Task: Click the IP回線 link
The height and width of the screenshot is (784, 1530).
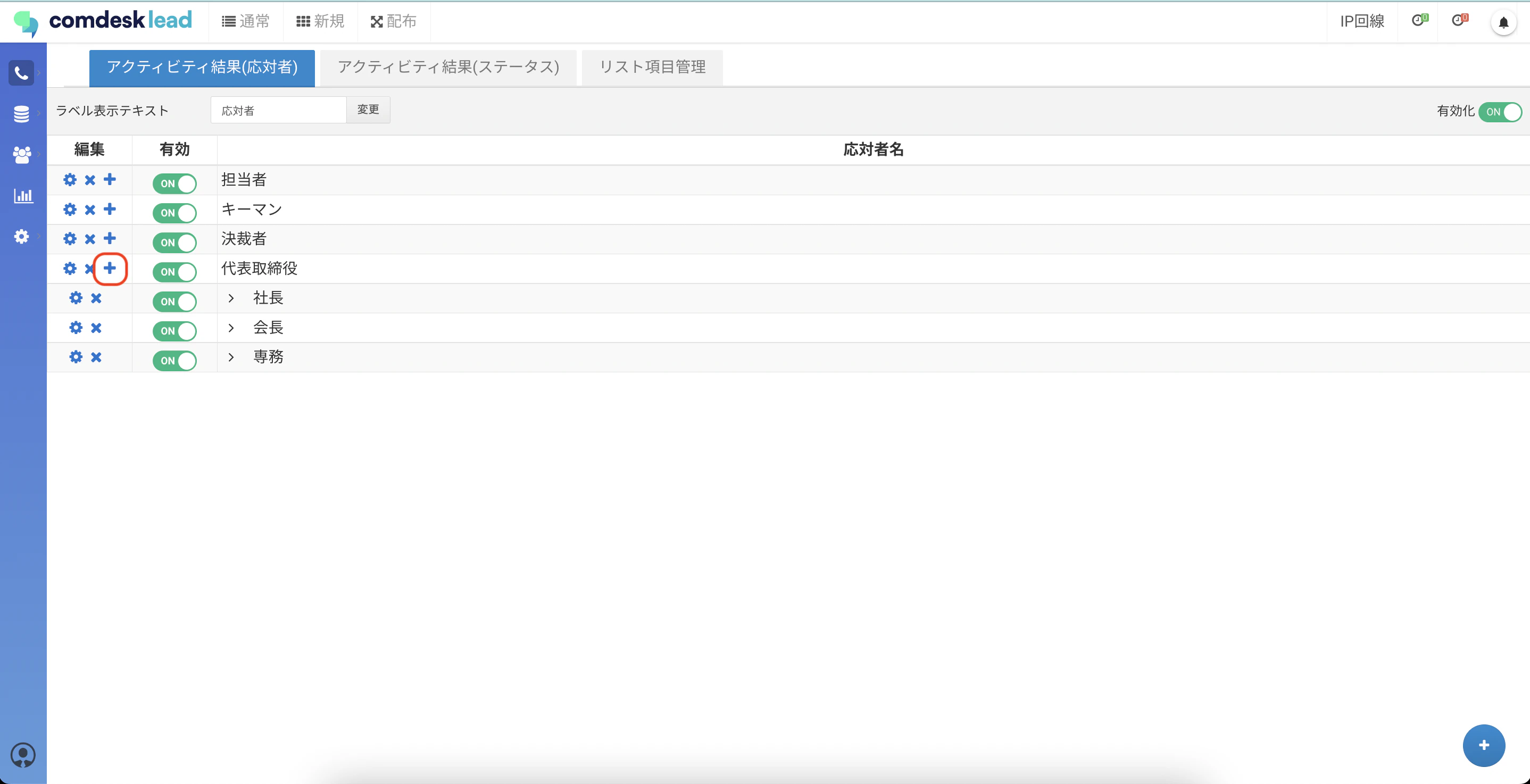Action: click(x=1362, y=21)
